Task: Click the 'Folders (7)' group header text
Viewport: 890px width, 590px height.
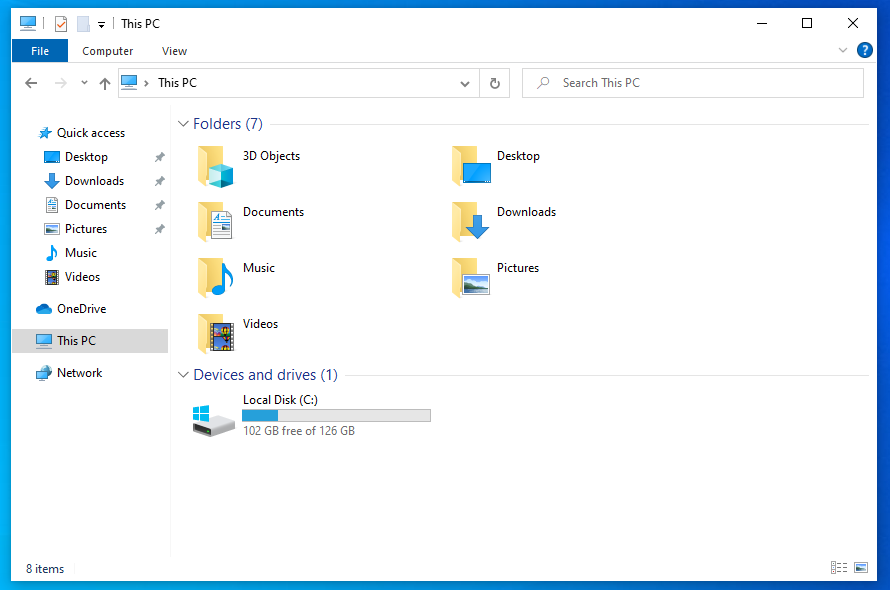Action: [x=228, y=124]
